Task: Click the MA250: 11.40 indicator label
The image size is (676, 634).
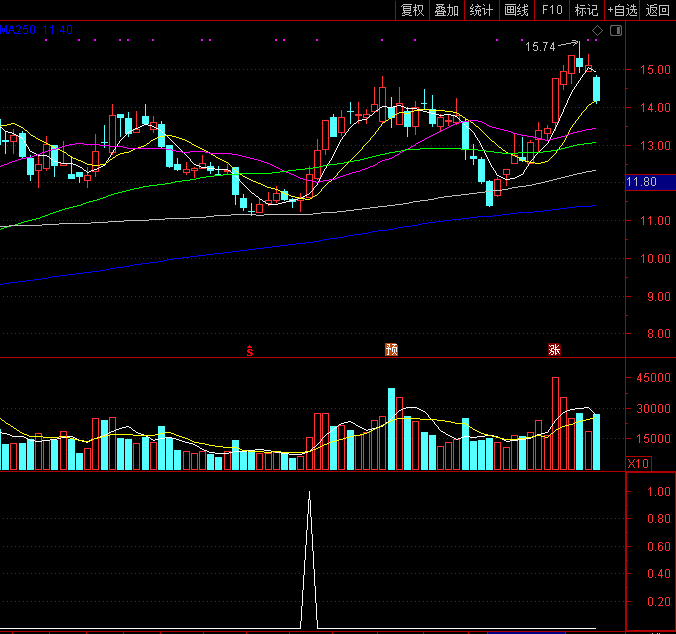Action: click(36, 30)
